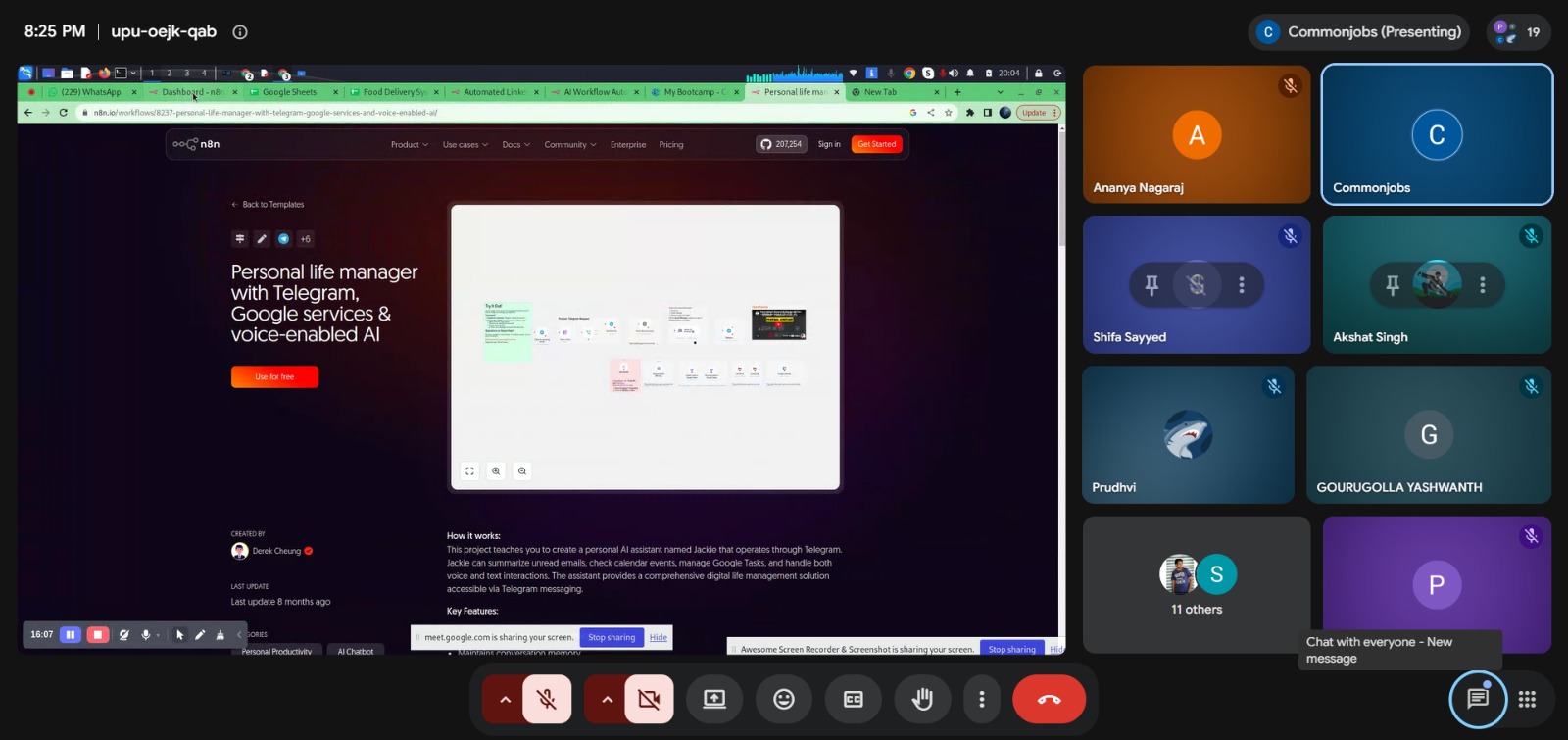Toggle fullscreen on workflow preview
The image size is (1568, 740).
(469, 471)
